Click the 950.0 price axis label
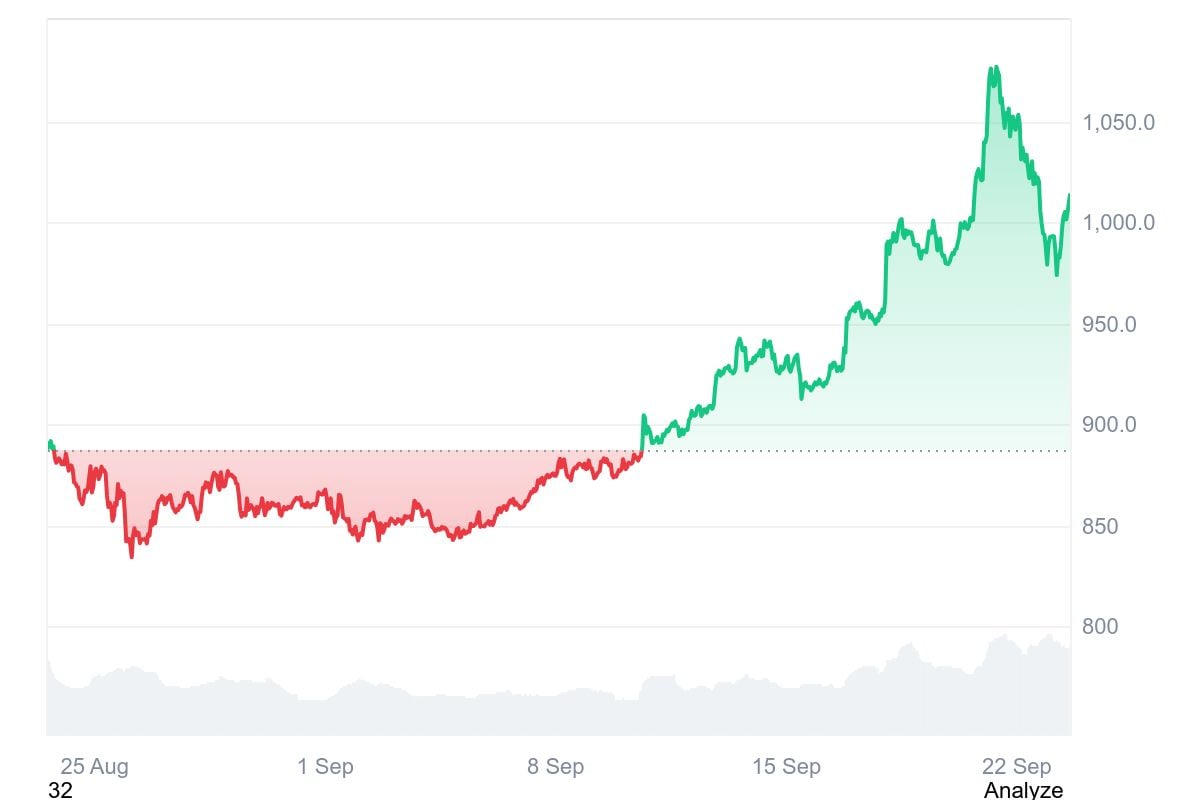This screenshot has height=800, width=1200. 1109,324
